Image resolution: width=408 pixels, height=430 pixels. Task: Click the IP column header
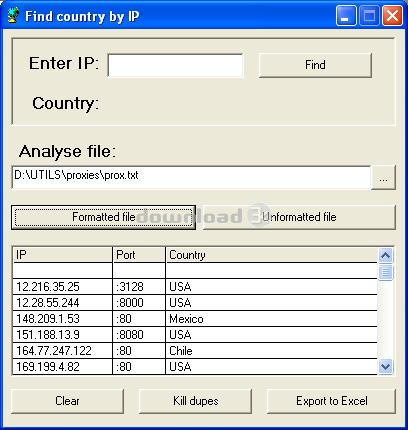pos(62,255)
